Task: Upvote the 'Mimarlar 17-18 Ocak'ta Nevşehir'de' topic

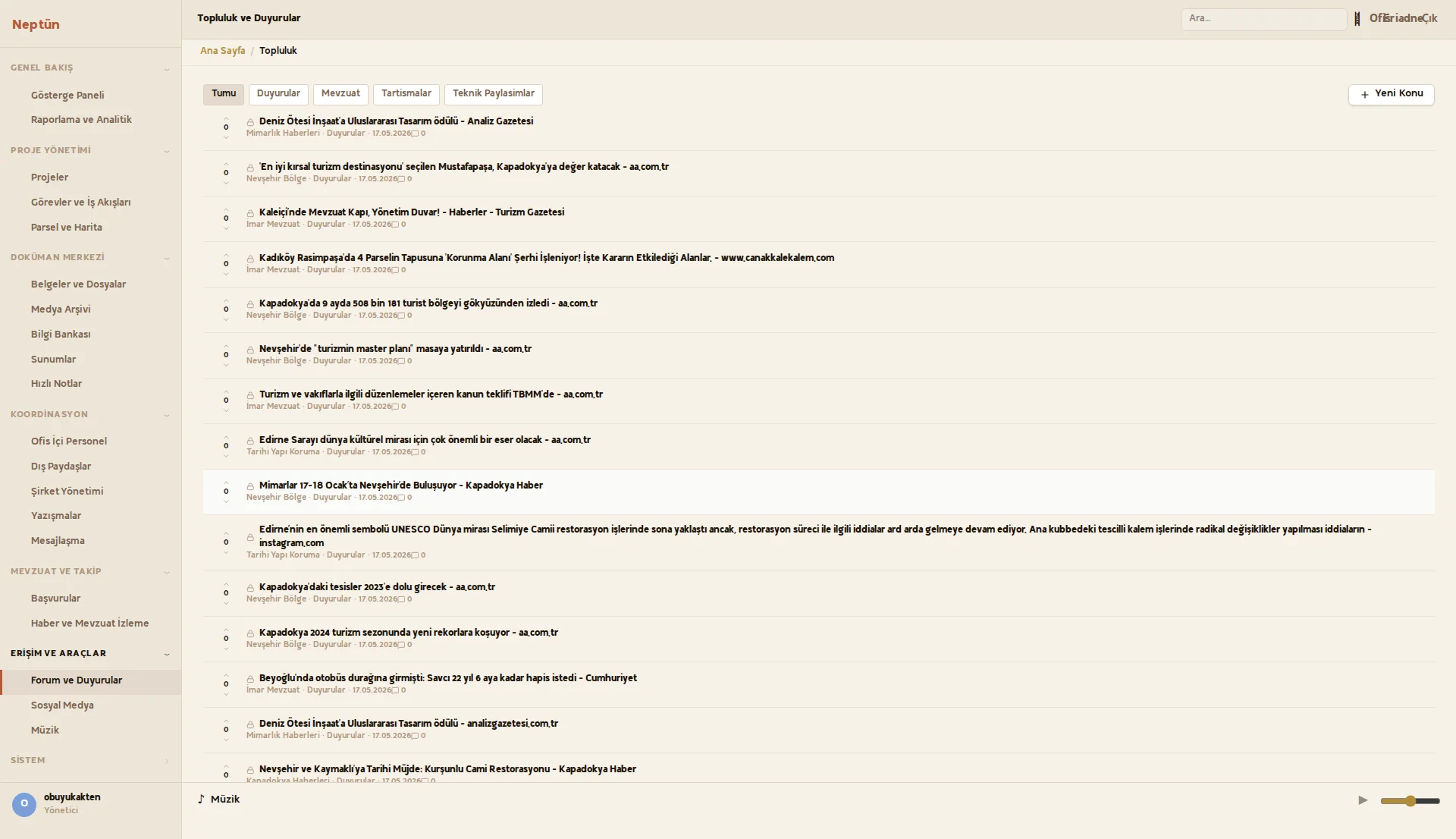Action: (226, 482)
